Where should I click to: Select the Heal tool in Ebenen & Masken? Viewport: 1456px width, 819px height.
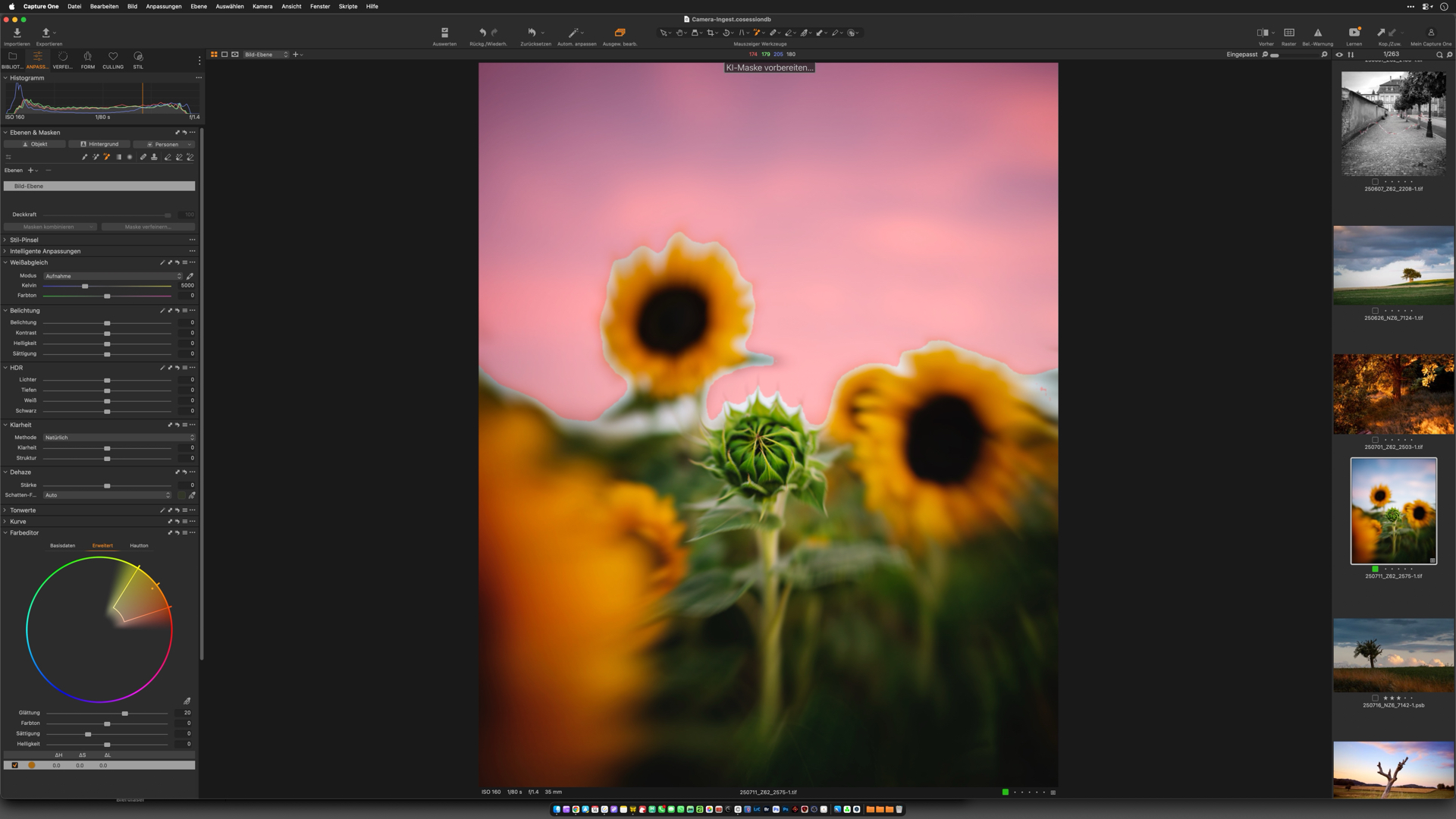pos(143,157)
